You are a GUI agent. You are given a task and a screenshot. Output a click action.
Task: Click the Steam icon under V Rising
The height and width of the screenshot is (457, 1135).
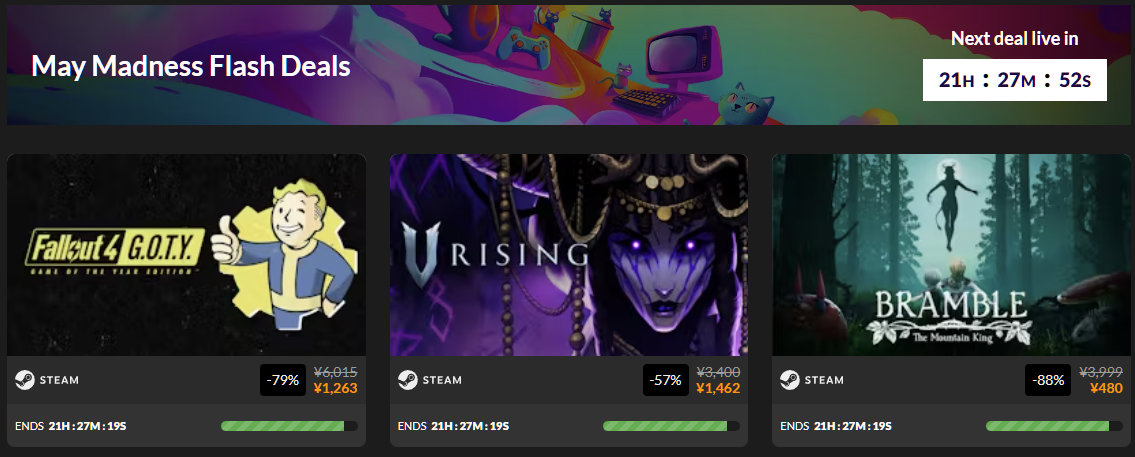click(408, 380)
